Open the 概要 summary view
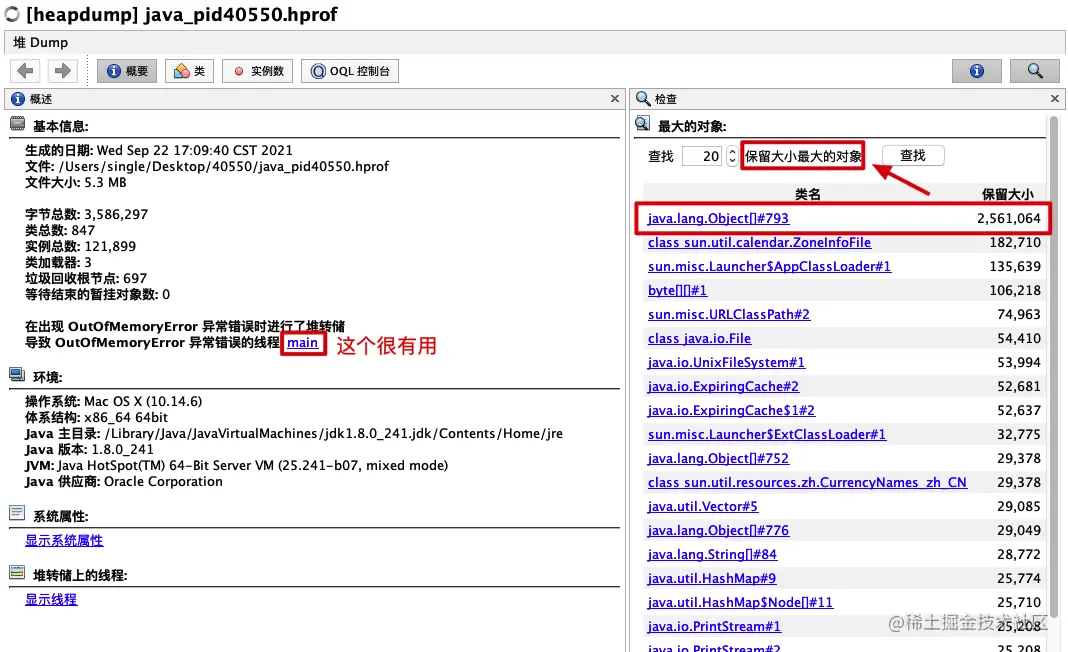Image resolution: width=1068 pixels, height=652 pixels. click(x=127, y=71)
